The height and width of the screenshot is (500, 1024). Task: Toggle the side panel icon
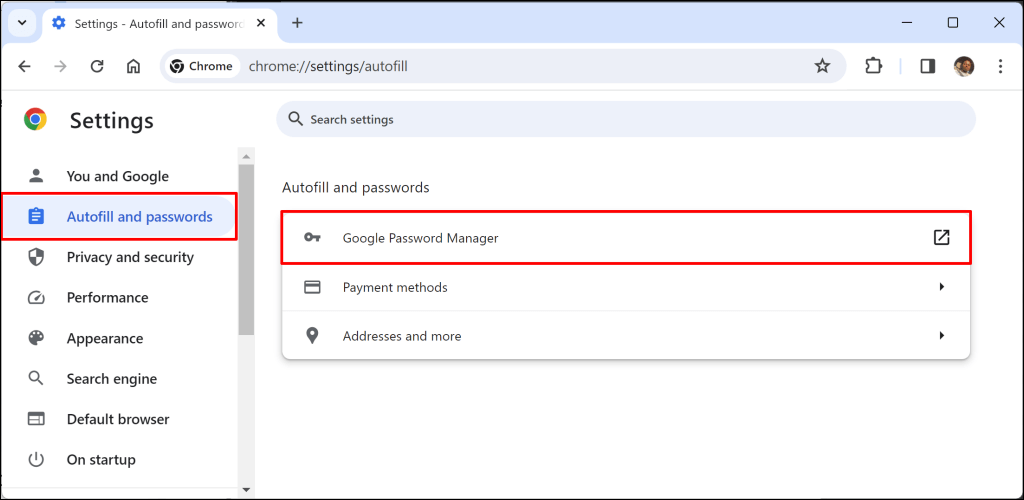click(x=927, y=66)
